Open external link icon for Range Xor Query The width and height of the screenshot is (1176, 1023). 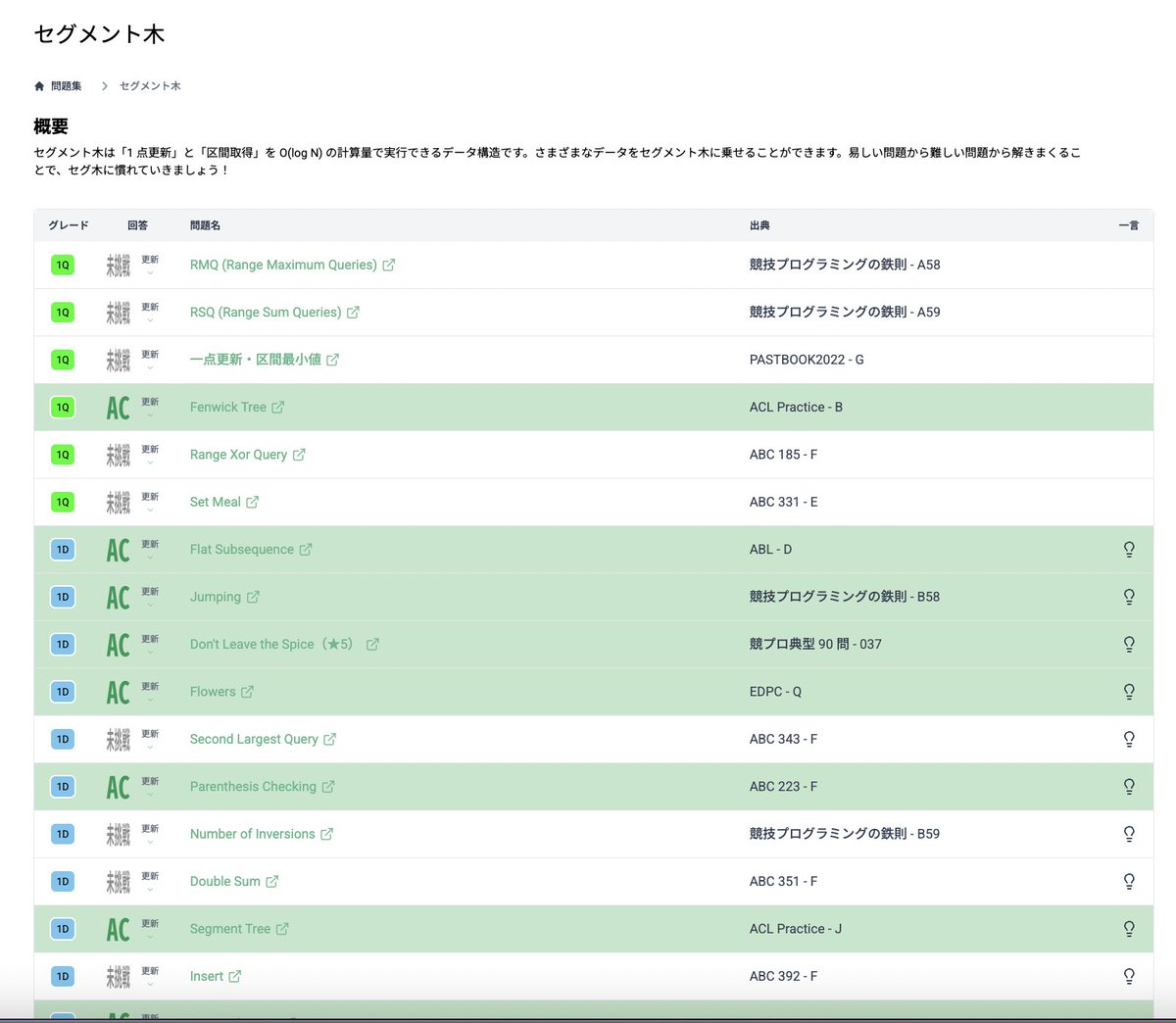click(x=299, y=455)
